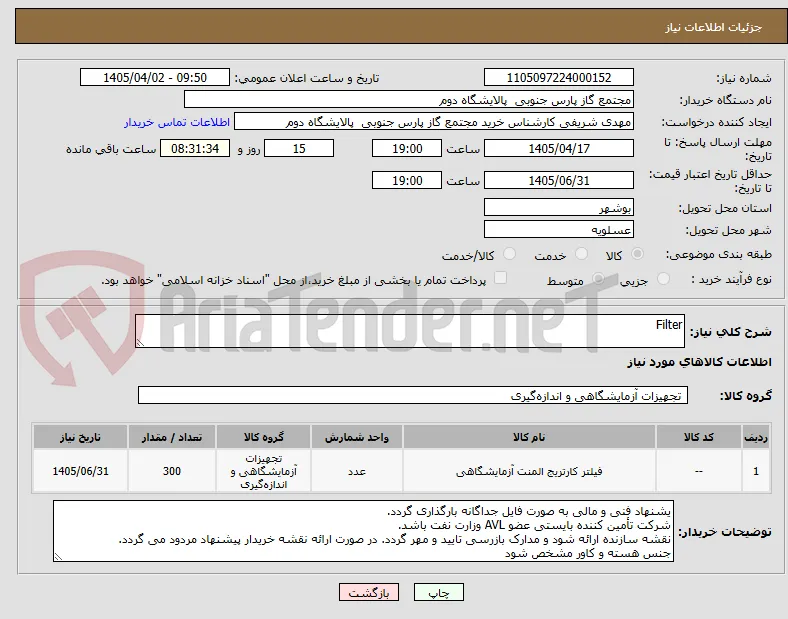This screenshot has width=788, height=619.
Task: Click the delivery city field عسلویه
Action: point(558,229)
